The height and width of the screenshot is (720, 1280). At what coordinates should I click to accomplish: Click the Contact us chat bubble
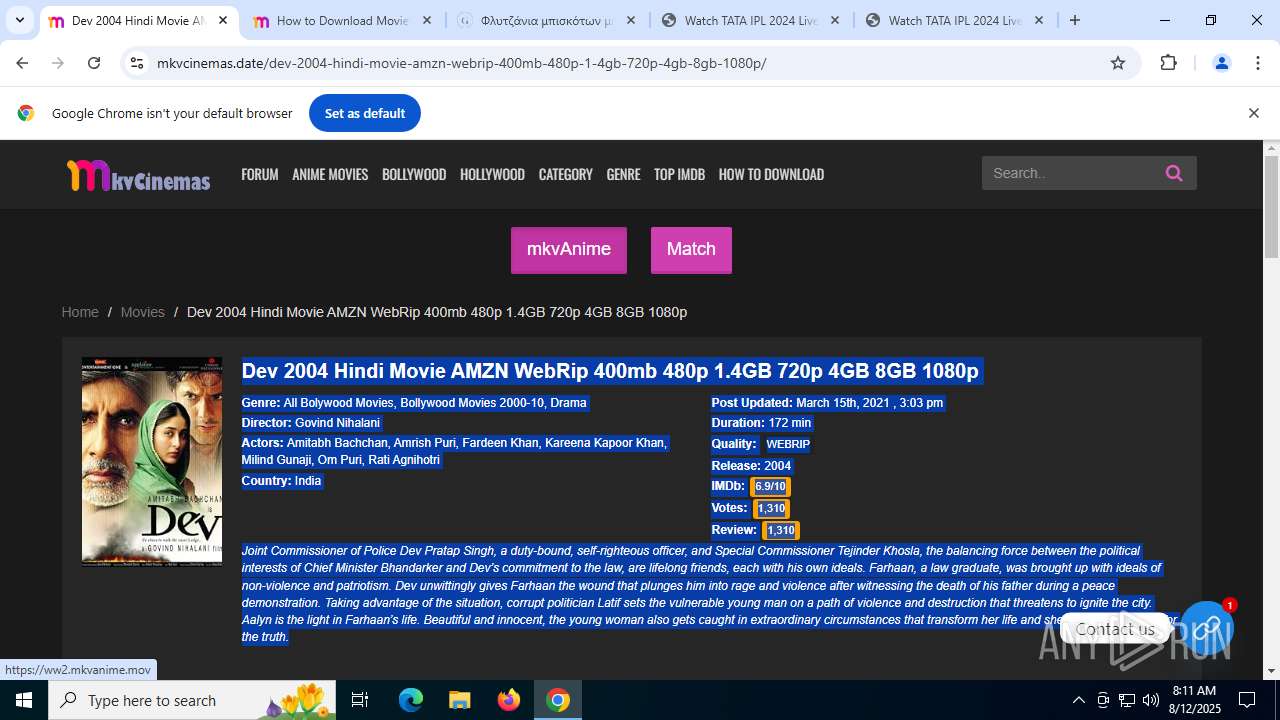click(1114, 629)
